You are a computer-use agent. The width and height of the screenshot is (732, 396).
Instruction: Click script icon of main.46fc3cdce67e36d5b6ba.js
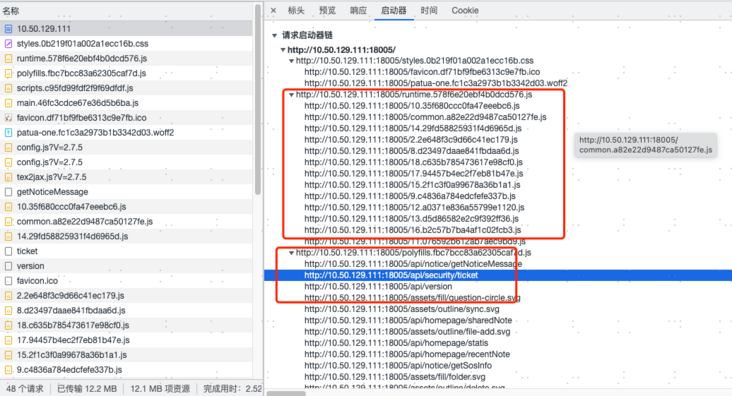8,103
